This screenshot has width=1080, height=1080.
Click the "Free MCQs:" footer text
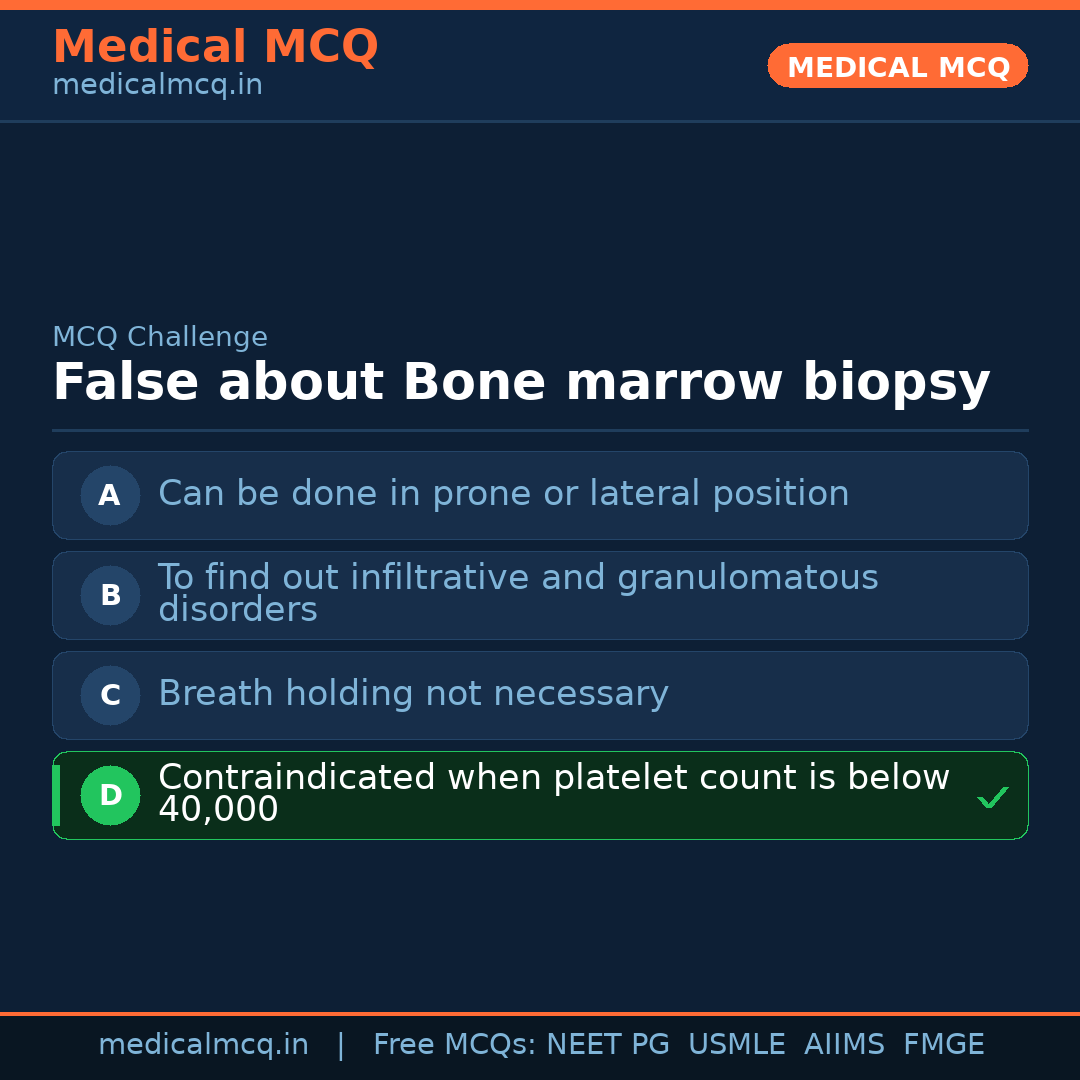point(454,1045)
